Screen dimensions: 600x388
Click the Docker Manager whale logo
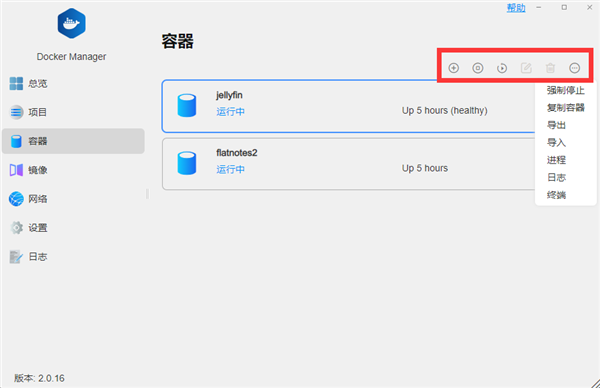click(72, 23)
